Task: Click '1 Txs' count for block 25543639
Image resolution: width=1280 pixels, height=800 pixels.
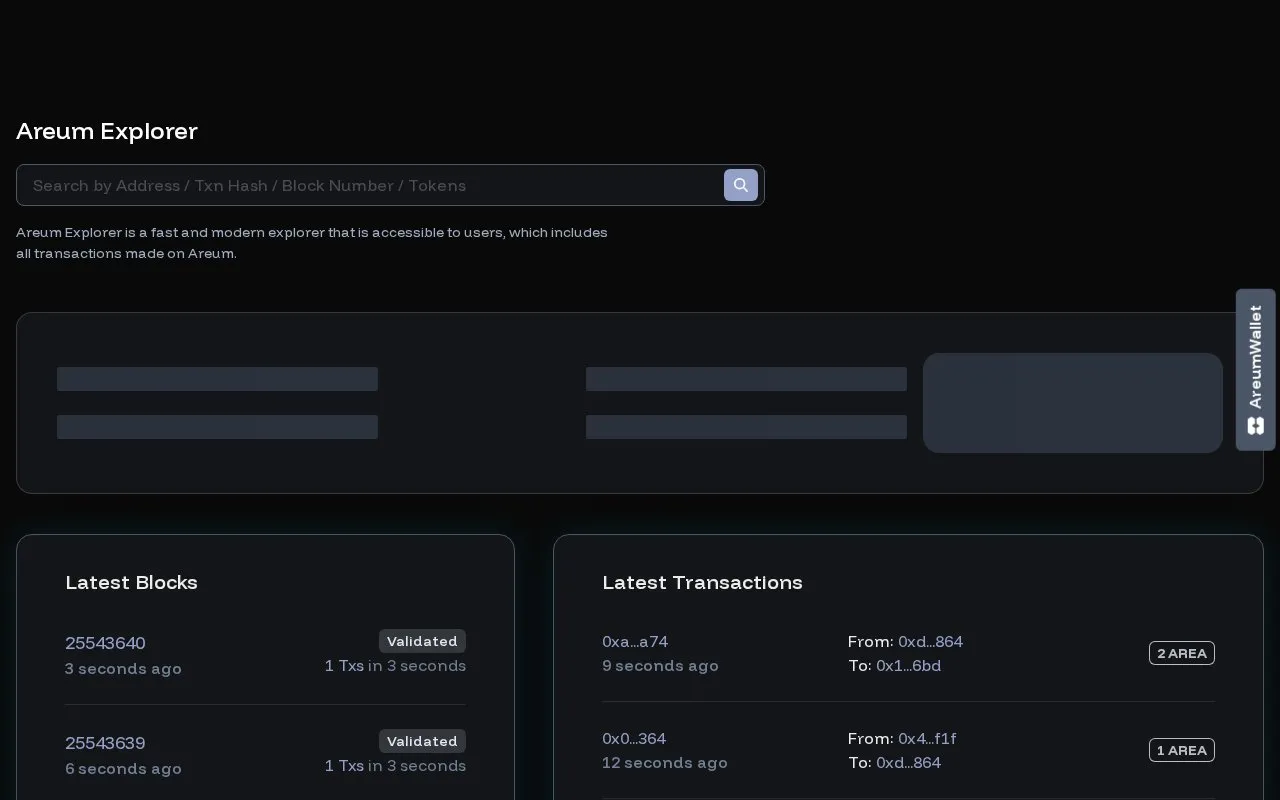Action: click(344, 766)
